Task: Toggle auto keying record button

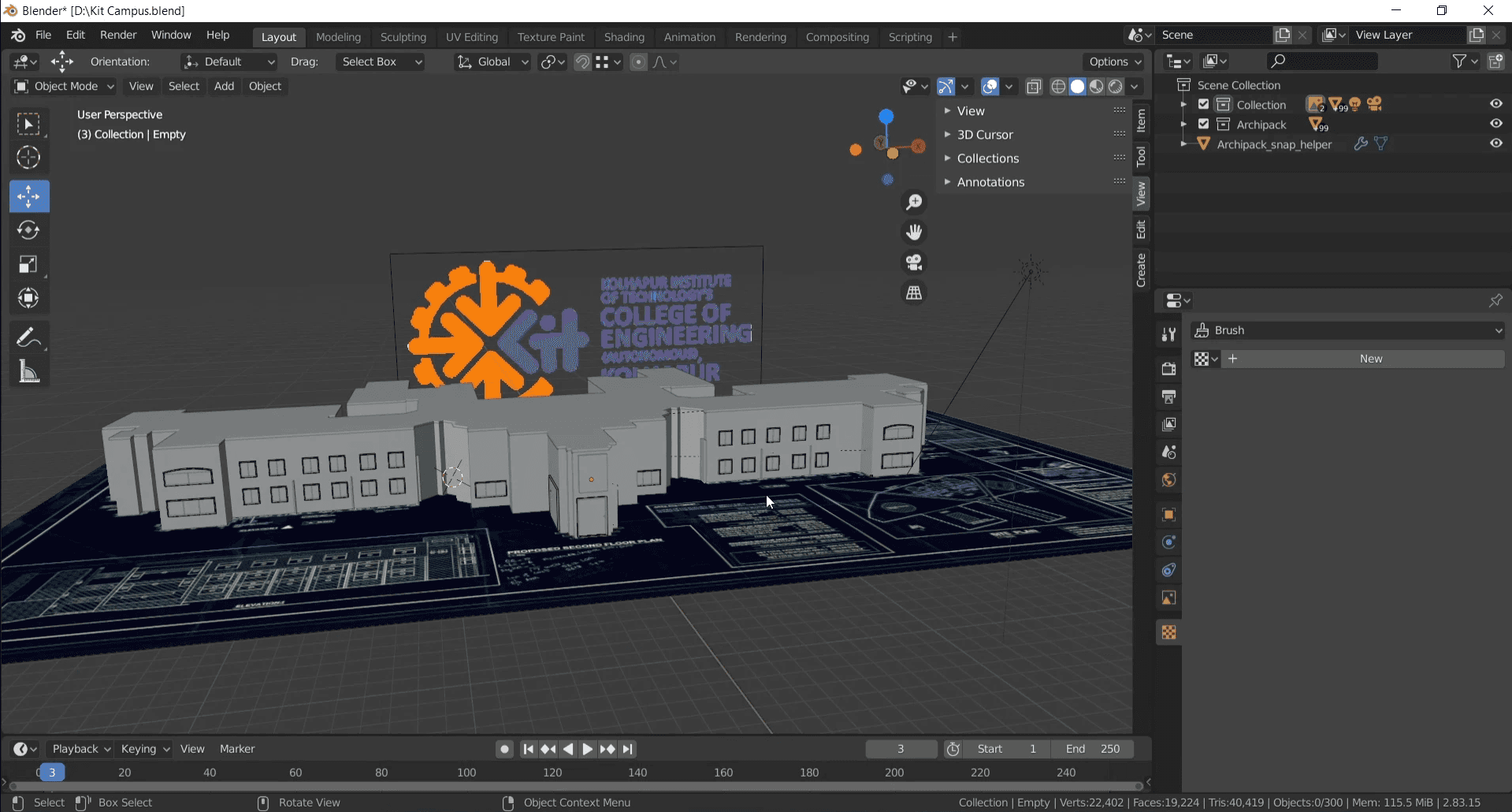Action: point(505,749)
